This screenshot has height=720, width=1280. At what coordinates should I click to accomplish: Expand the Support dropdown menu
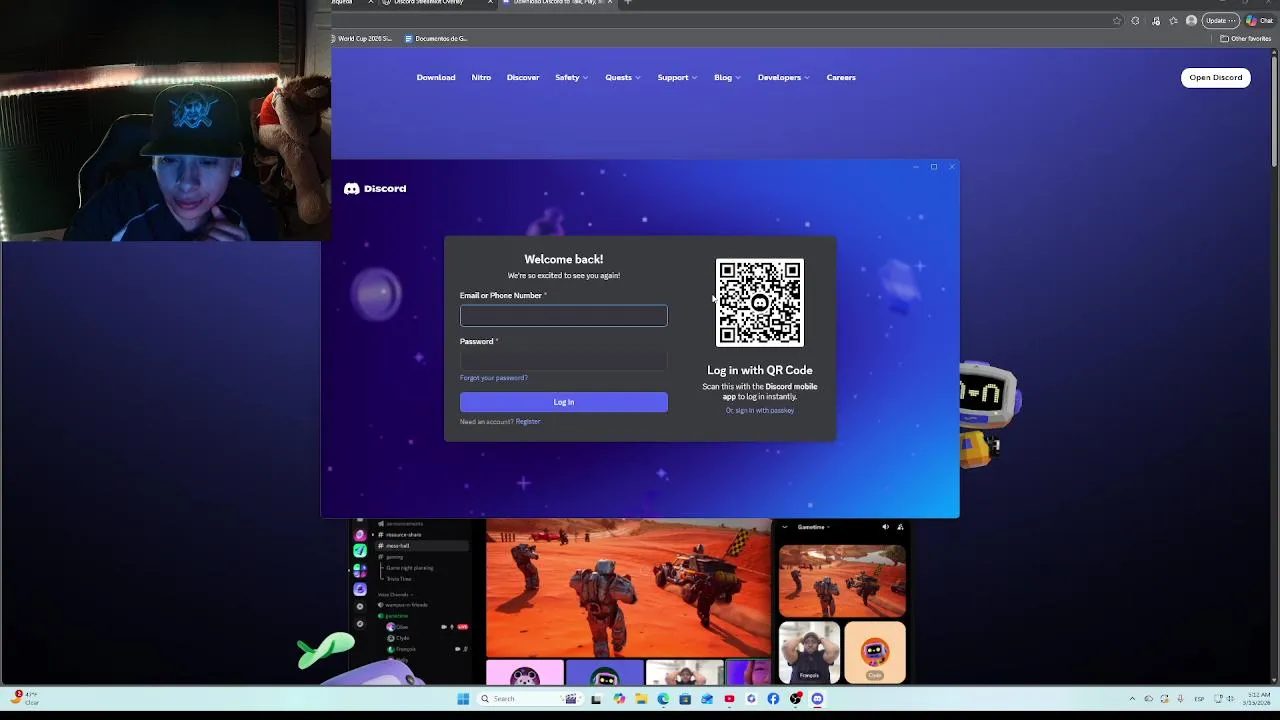click(677, 77)
